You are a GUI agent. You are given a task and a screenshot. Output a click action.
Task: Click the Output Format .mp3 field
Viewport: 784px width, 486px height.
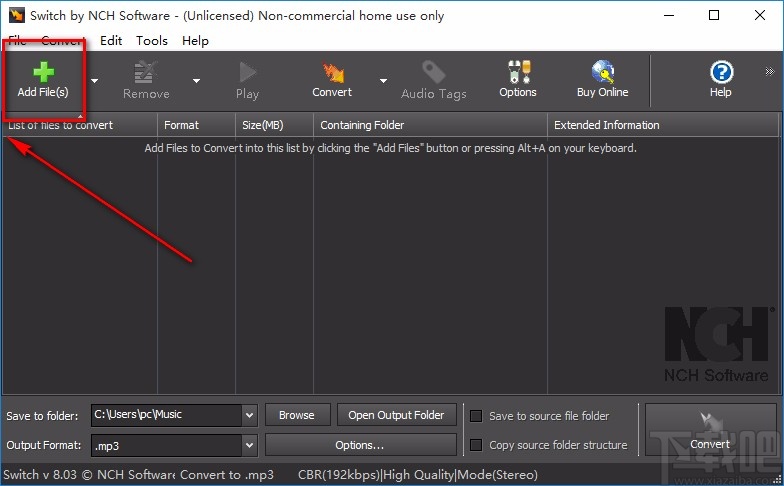click(166, 446)
